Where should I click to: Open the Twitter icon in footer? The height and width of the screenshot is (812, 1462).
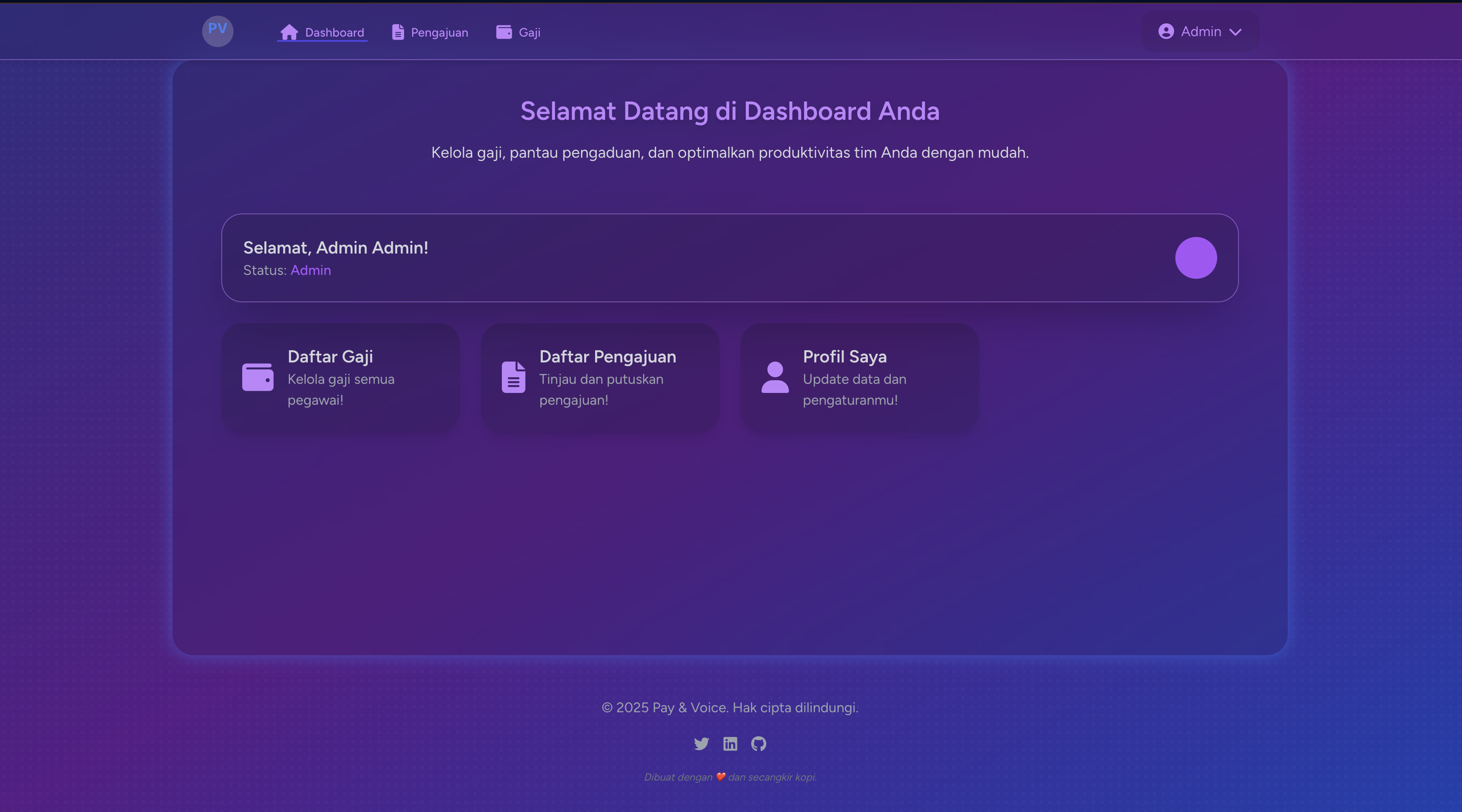pos(701,744)
